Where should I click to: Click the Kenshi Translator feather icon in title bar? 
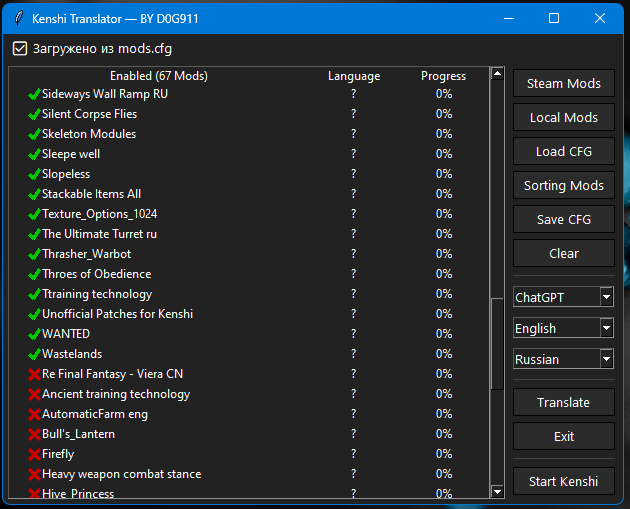click(18, 18)
